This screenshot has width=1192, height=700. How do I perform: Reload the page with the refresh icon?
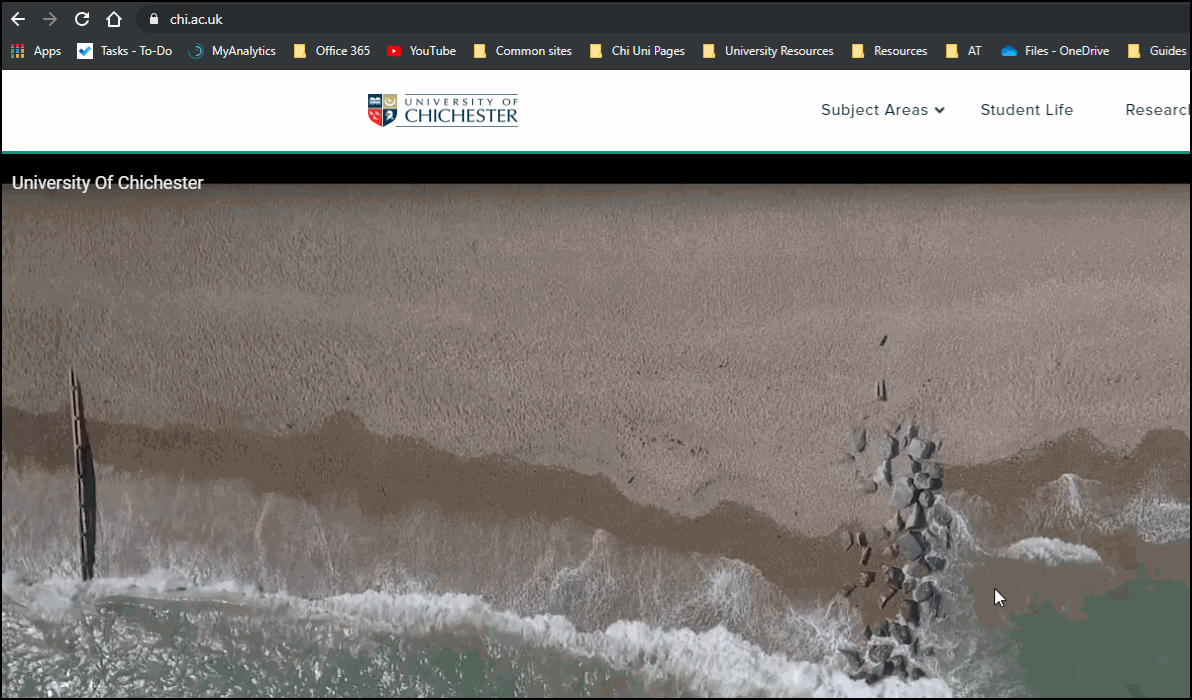(82, 19)
